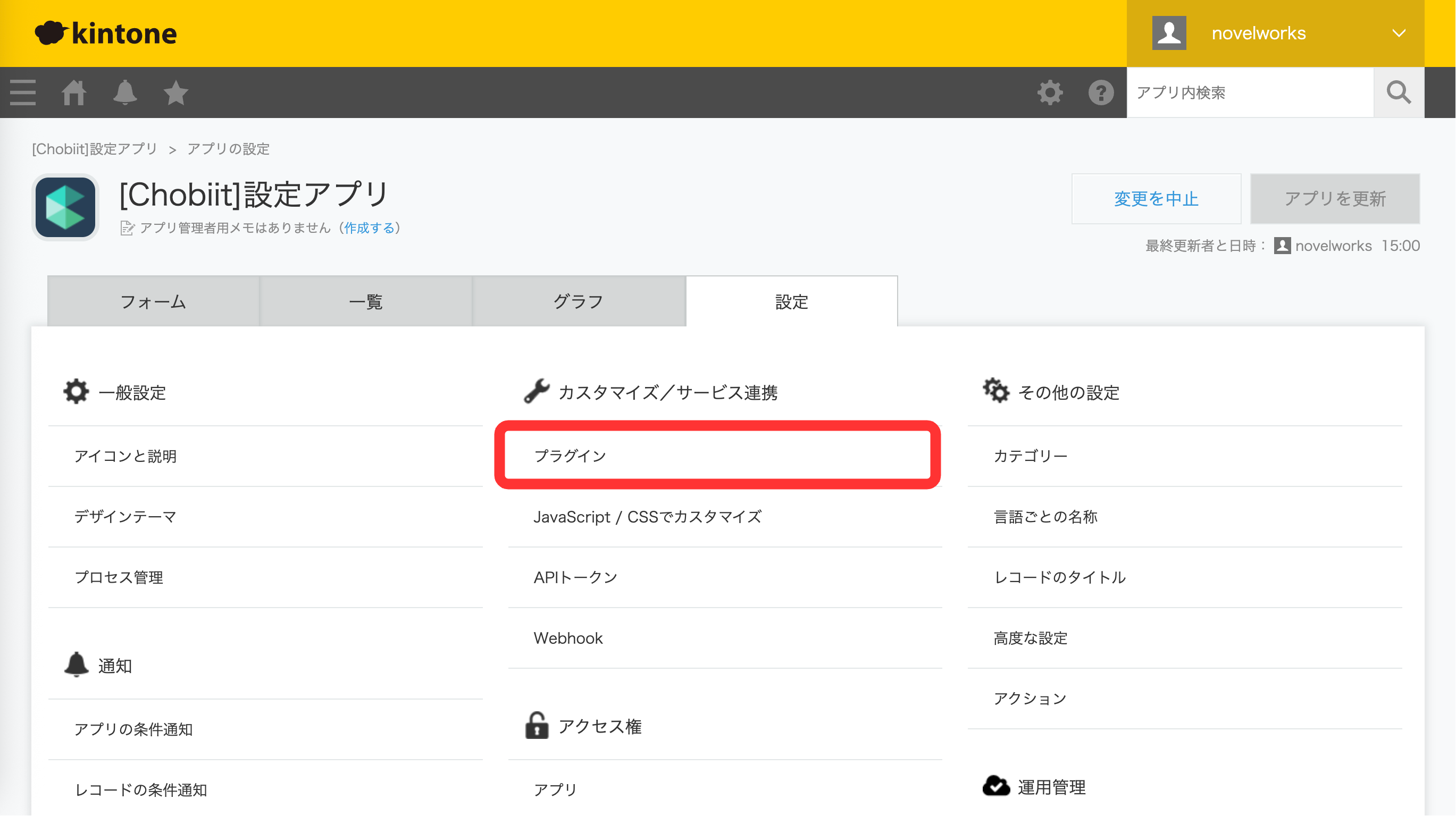Click the アプリを更新 button
The width and height of the screenshot is (1456, 816).
(x=1335, y=199)
